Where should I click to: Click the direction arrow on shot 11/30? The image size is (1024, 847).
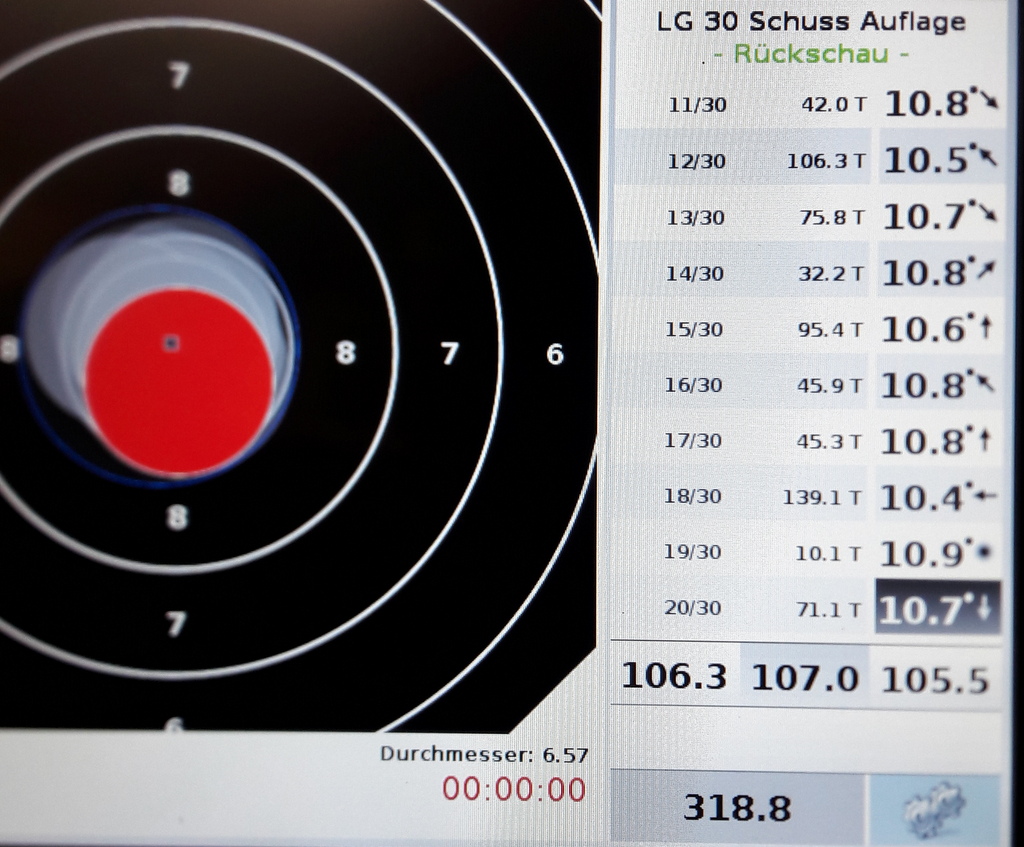pos(988,100)
